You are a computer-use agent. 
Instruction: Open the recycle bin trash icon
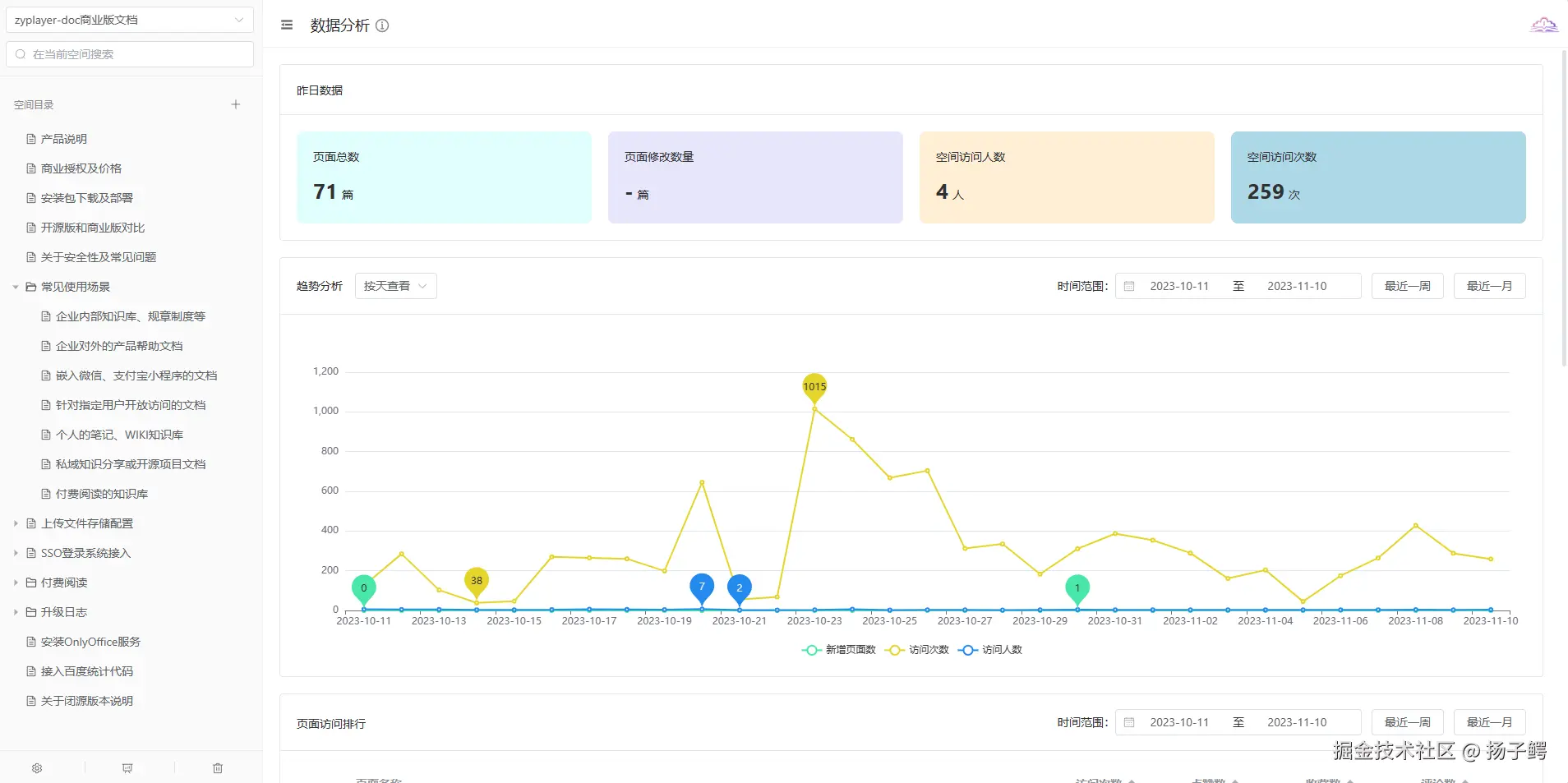[x=218, y=768]
